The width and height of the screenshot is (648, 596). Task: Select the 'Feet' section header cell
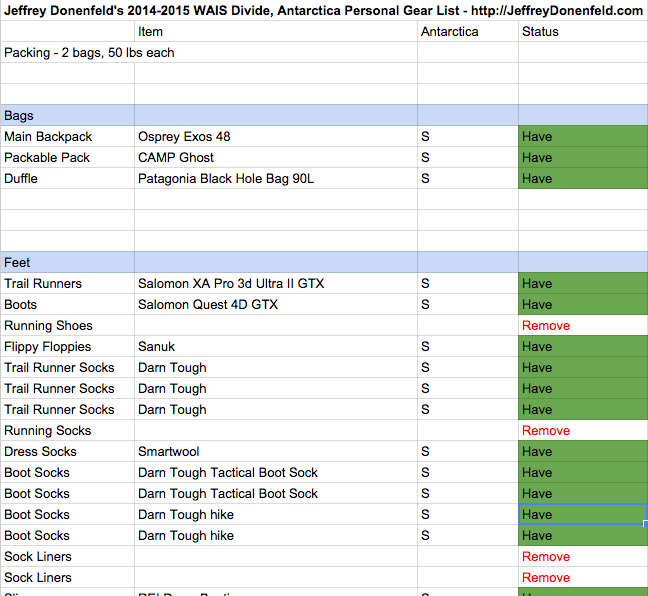67,262
